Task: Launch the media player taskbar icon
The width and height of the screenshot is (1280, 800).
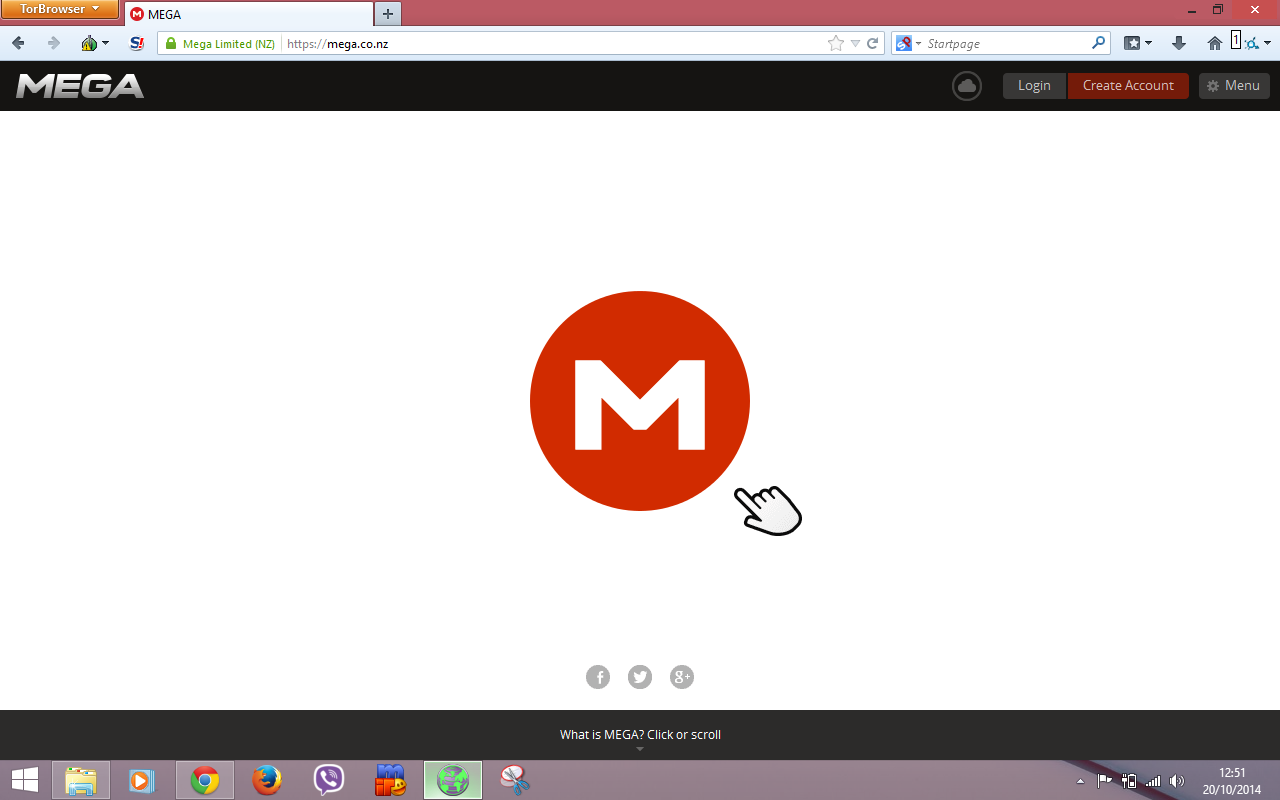Action: click(142, 780)
